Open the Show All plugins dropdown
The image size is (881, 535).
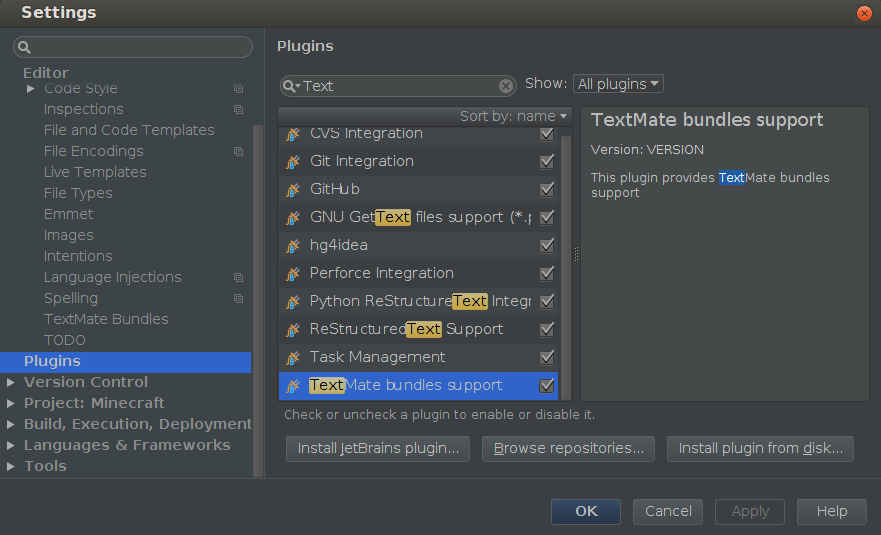pyautogui.click(x=618, y=84)
